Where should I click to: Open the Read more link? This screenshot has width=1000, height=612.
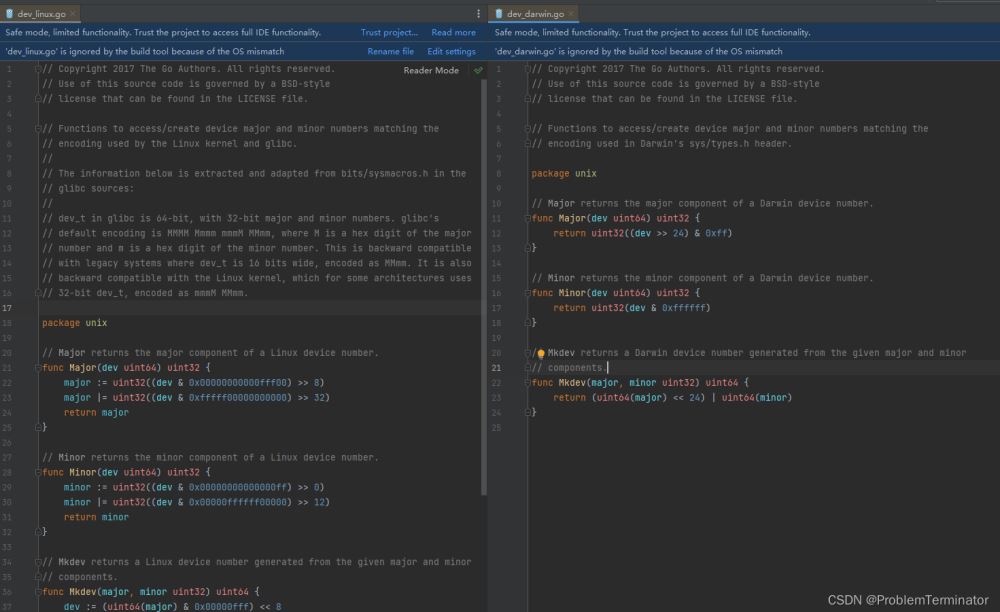(453, 33)
